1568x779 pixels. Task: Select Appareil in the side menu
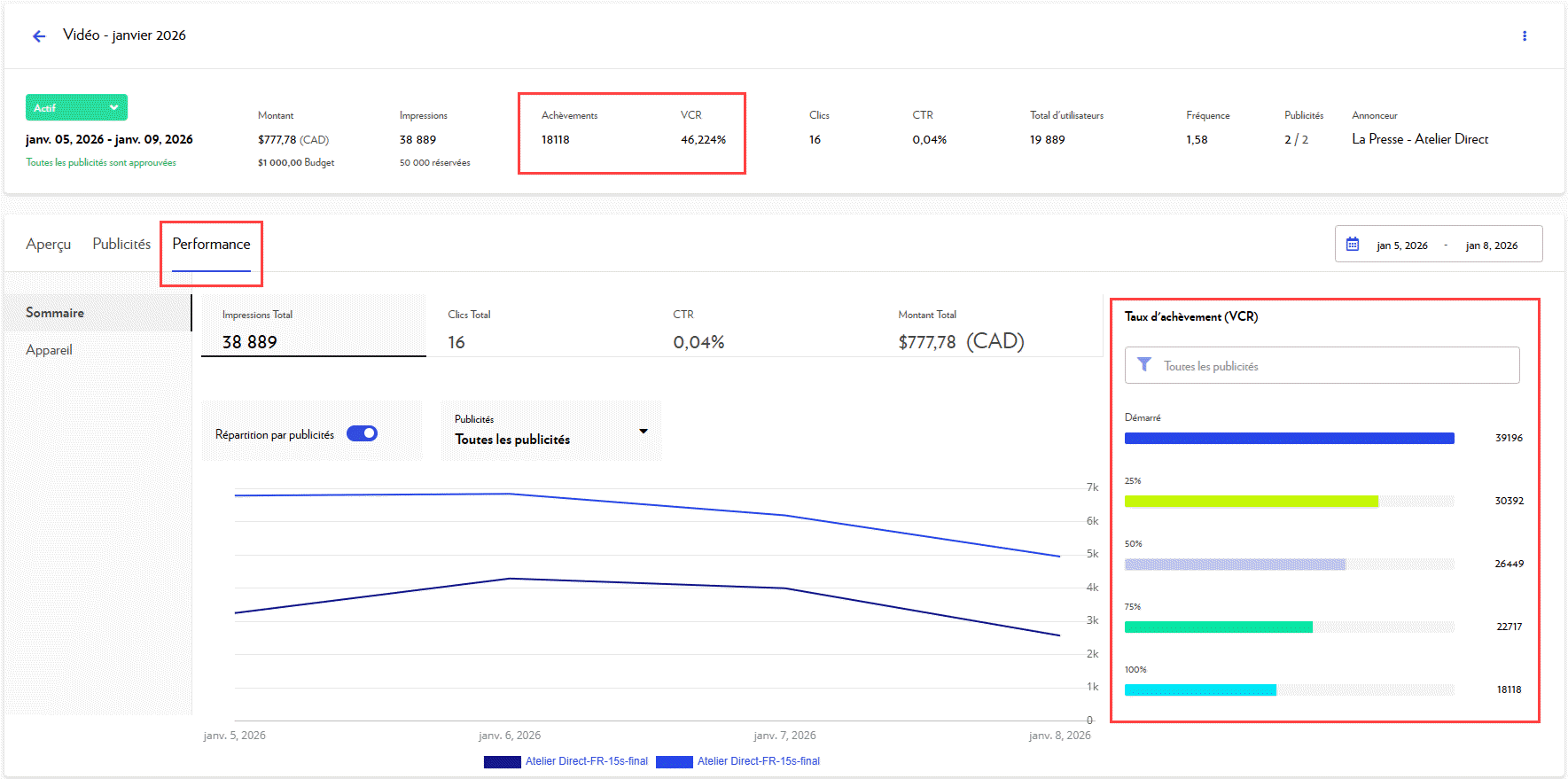coord(50,350)
